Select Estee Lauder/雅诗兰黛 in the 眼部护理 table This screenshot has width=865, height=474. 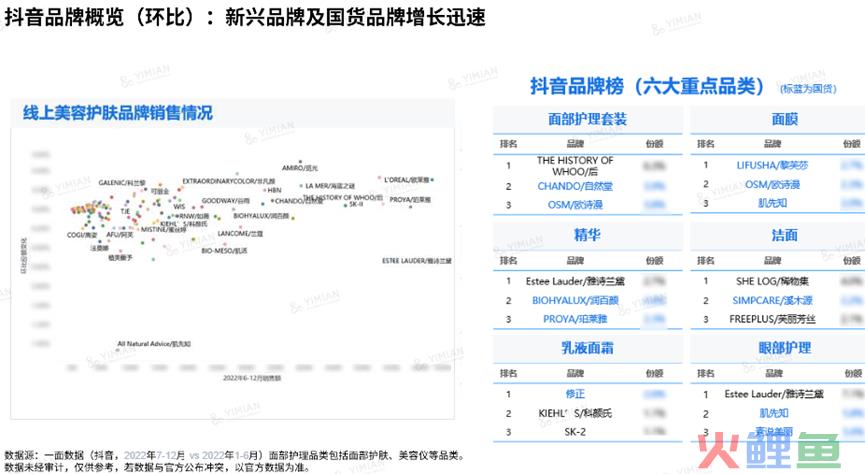[773, 393]
